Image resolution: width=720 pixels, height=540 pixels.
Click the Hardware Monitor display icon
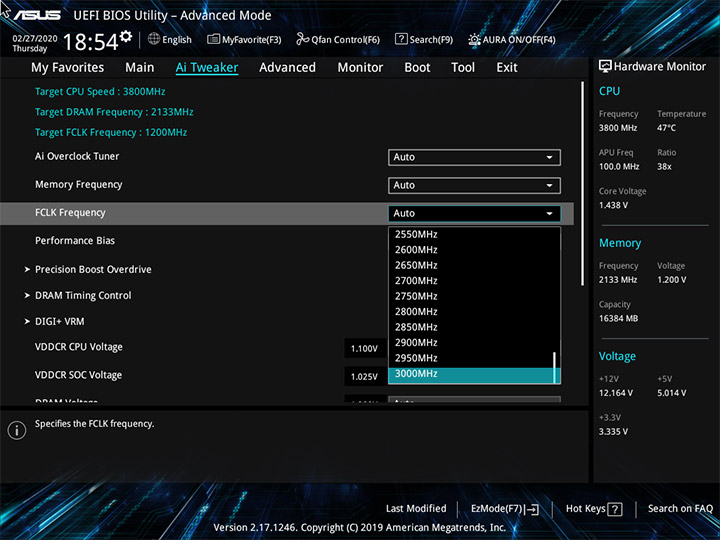tap(605, 66)
